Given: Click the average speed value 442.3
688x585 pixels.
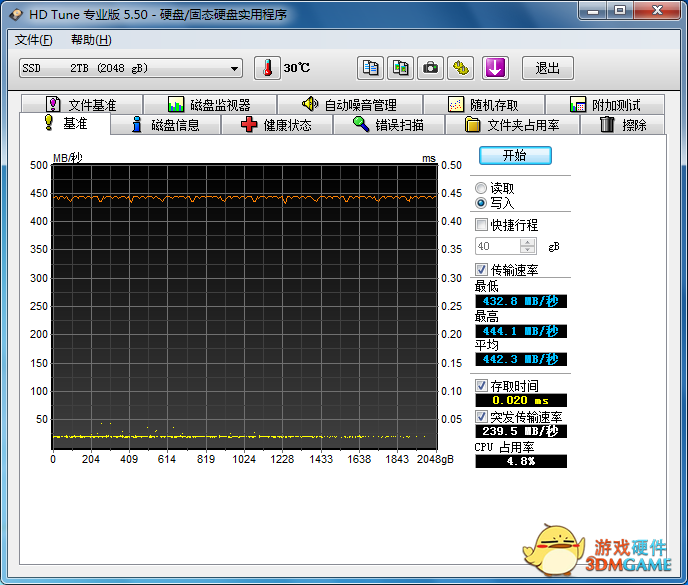Looking at the screenshot, I should [521, 359].
